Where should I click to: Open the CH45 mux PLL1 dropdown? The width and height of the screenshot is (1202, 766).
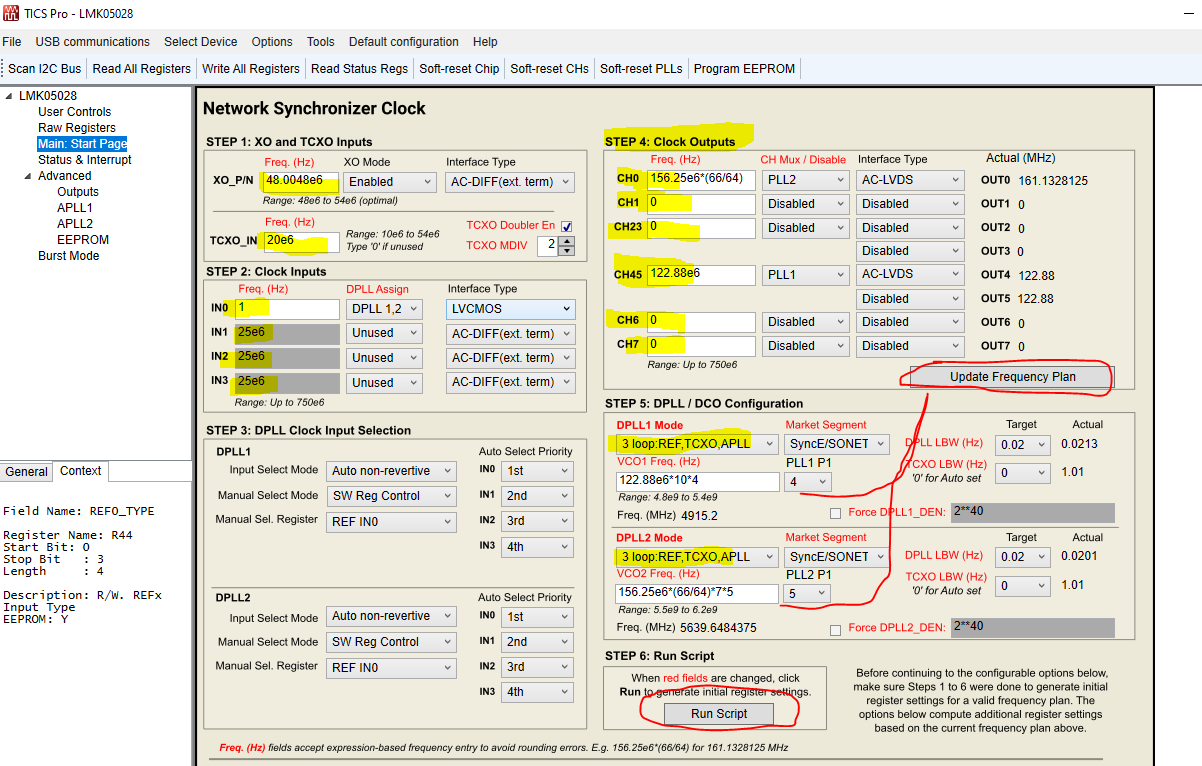coord(805,274)
